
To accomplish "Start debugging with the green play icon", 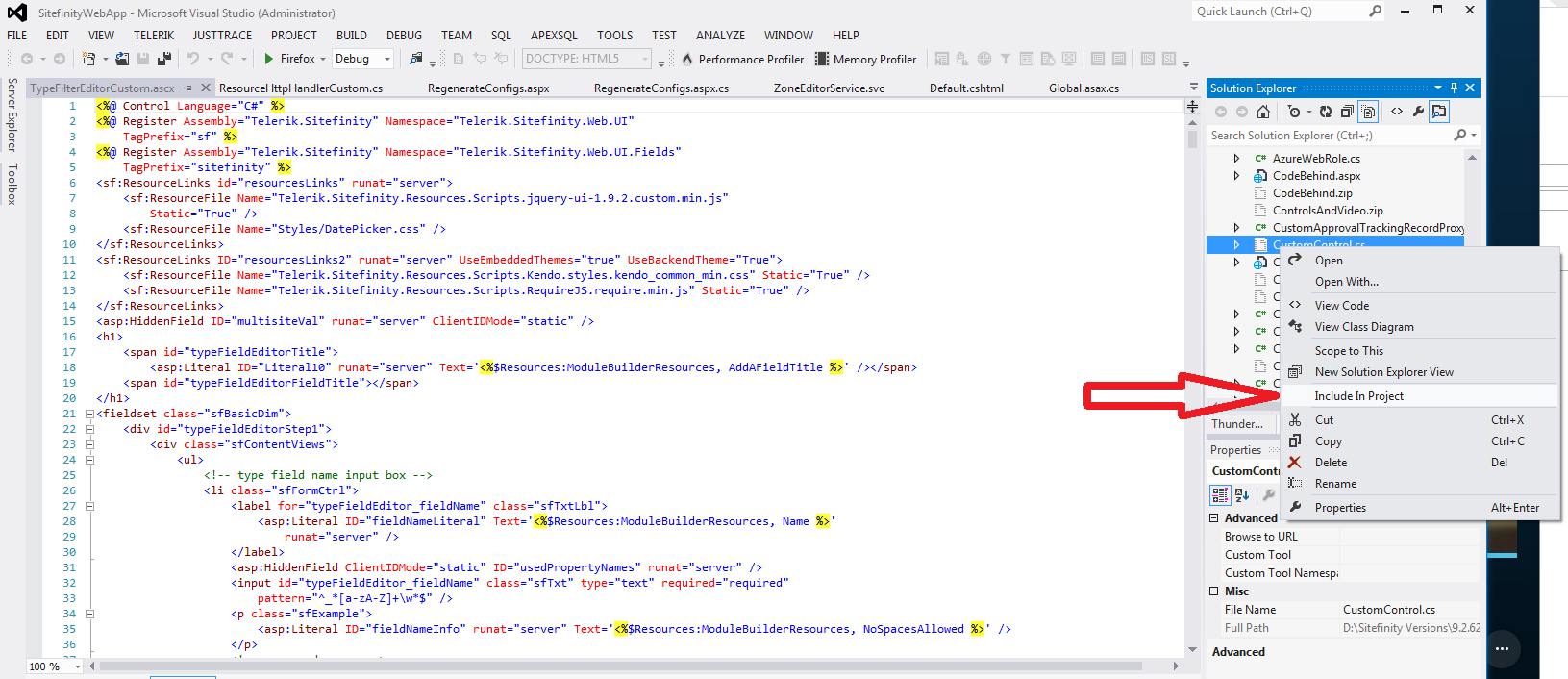I will [269, 59].
